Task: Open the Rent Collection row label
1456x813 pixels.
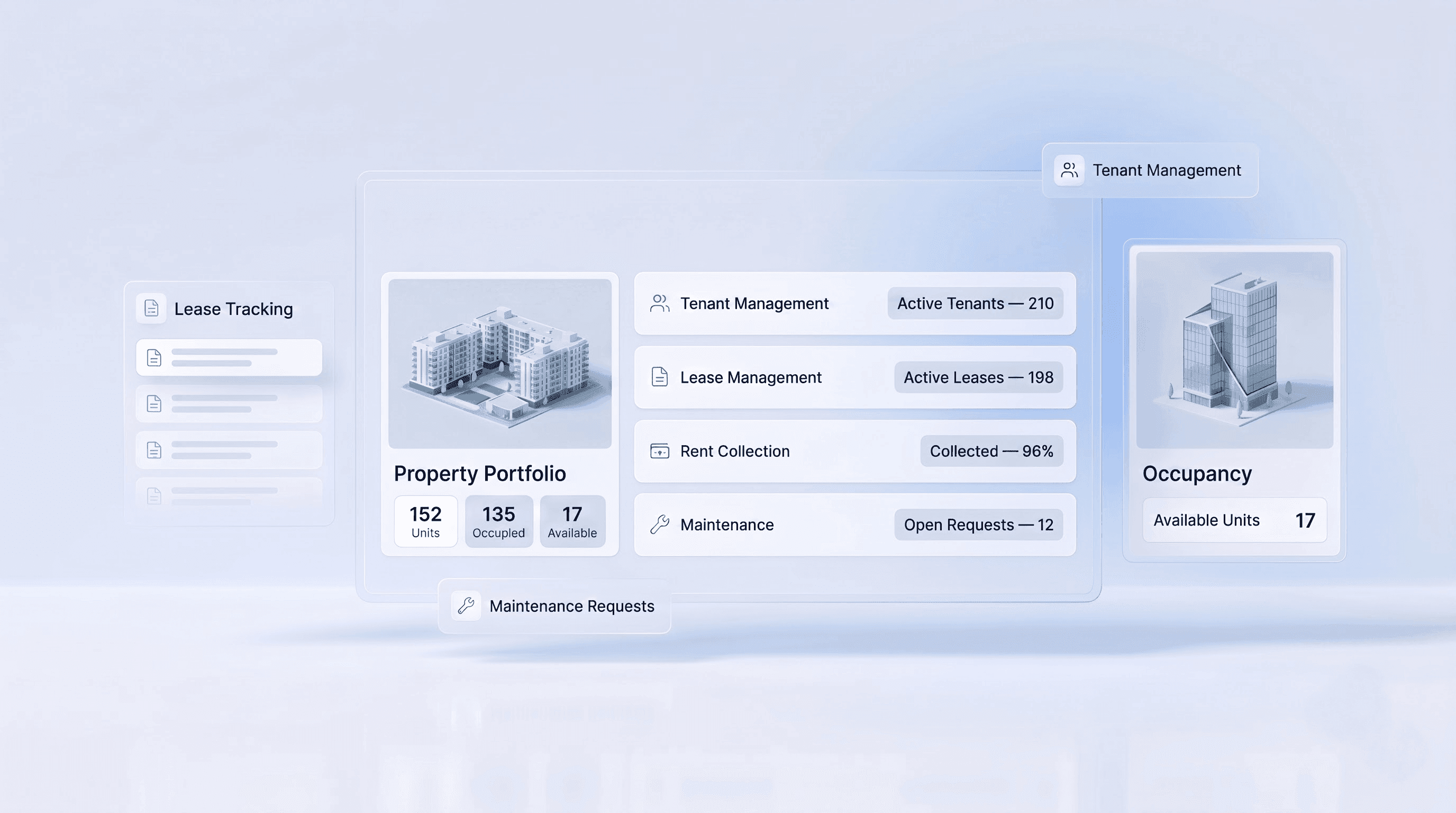Action: click(x=735, y=451)
